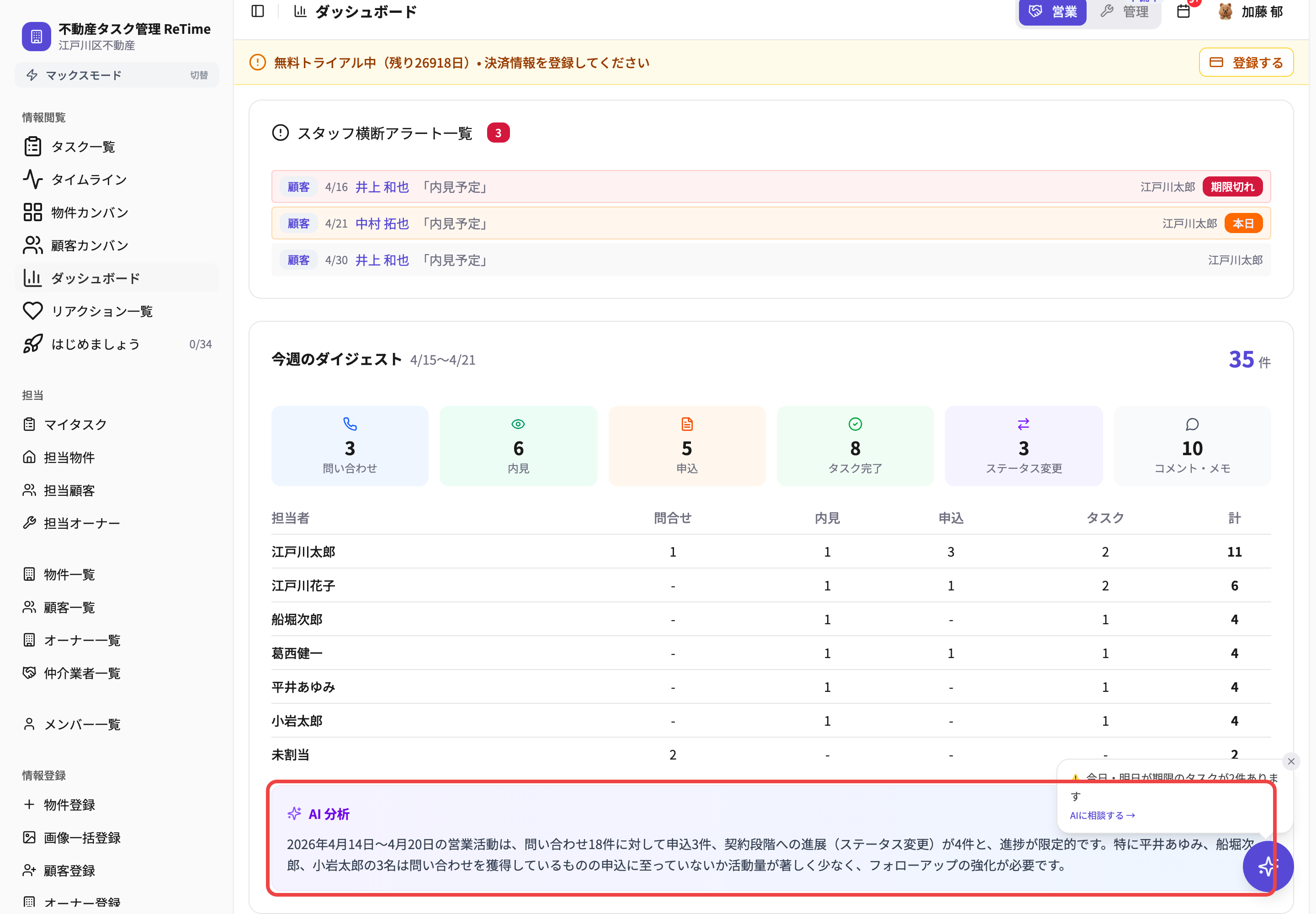
Task: Click the はじめましょう rocket icon
Action: (x=32, y=344)
